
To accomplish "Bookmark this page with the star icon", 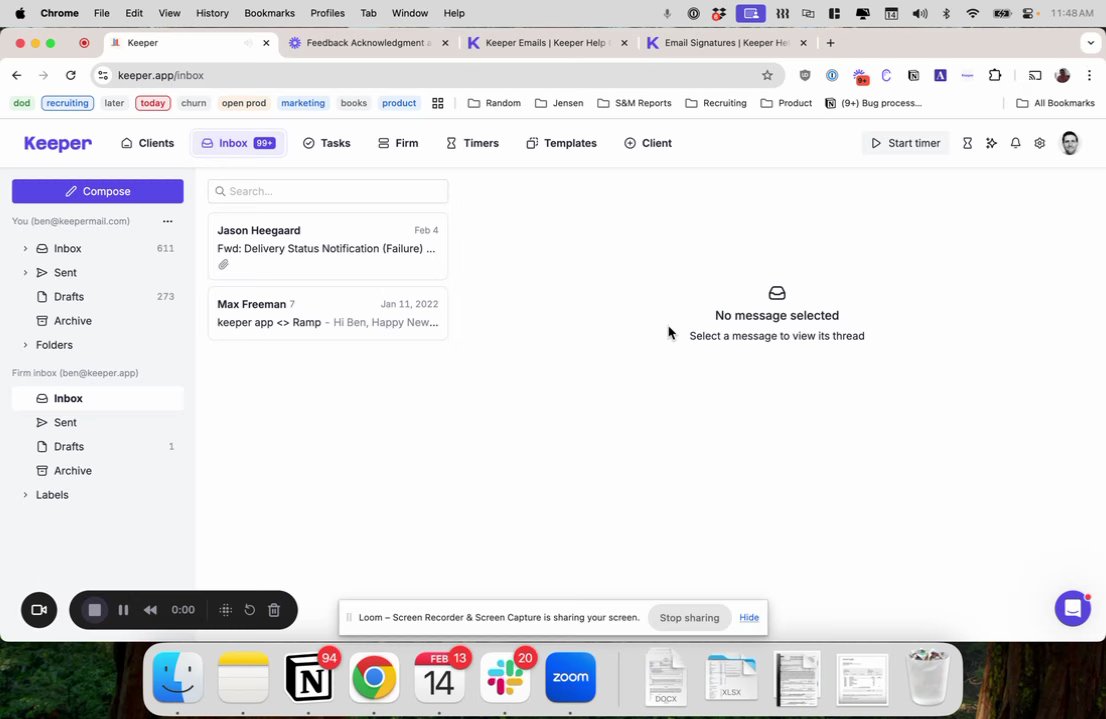I will (767, 75).
